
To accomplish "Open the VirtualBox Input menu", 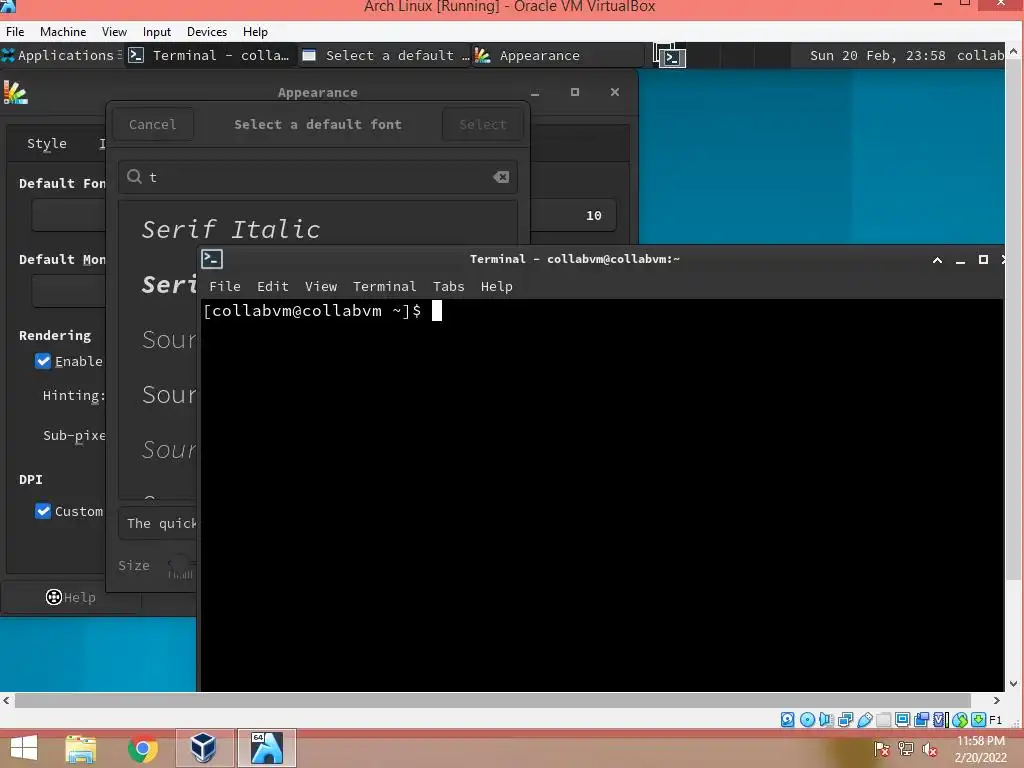I will pyautogui.click(x=157, y=31).
